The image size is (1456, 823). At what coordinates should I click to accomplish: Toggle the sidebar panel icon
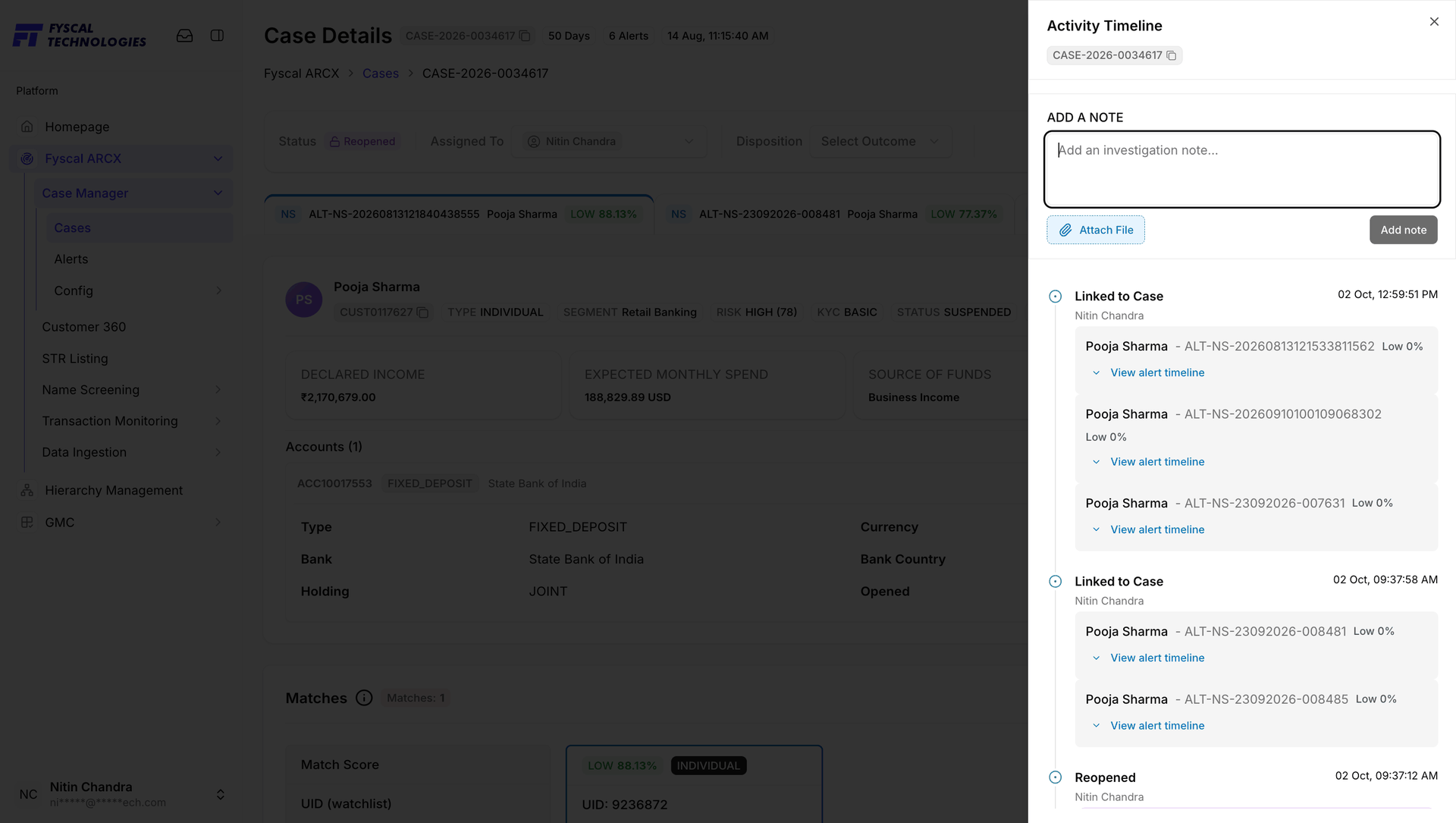click(x=217, y=36)
